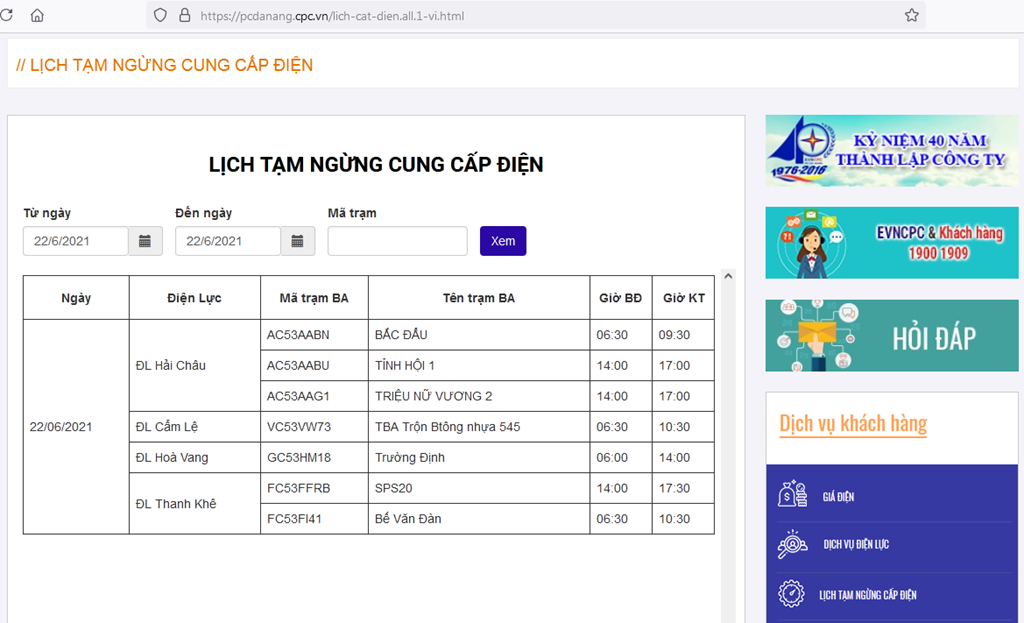Click station name TRIỆU NỮ VƯƠNG 2
Viewport: 1024px width, 623px height.
pos(479,396)
